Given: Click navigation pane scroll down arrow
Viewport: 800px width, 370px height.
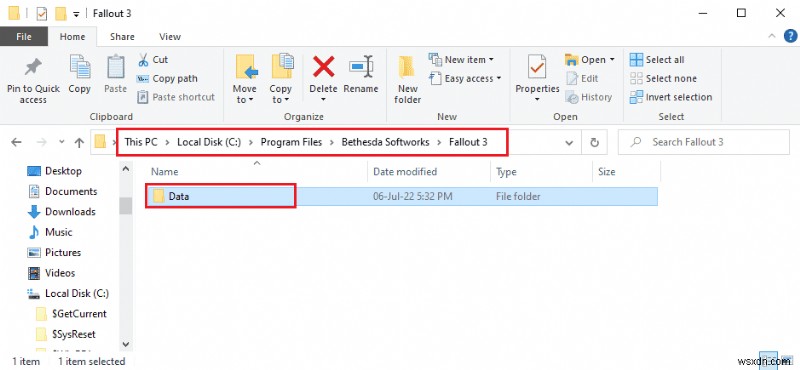Looking at the screenshot, I should point(126,344).
